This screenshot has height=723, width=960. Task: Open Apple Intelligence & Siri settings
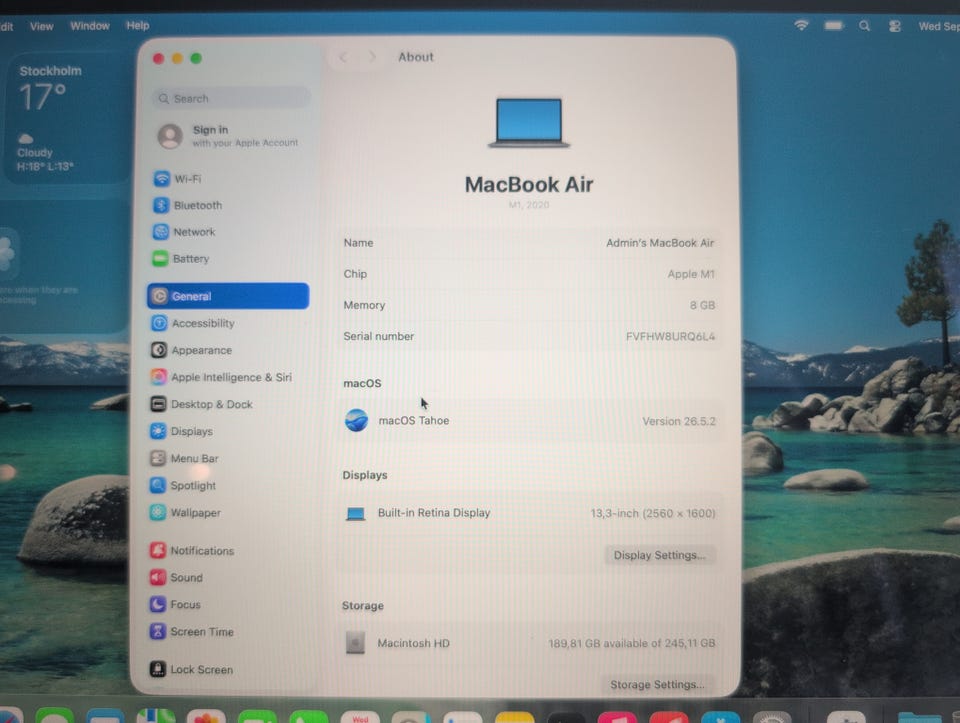(228, 377)
